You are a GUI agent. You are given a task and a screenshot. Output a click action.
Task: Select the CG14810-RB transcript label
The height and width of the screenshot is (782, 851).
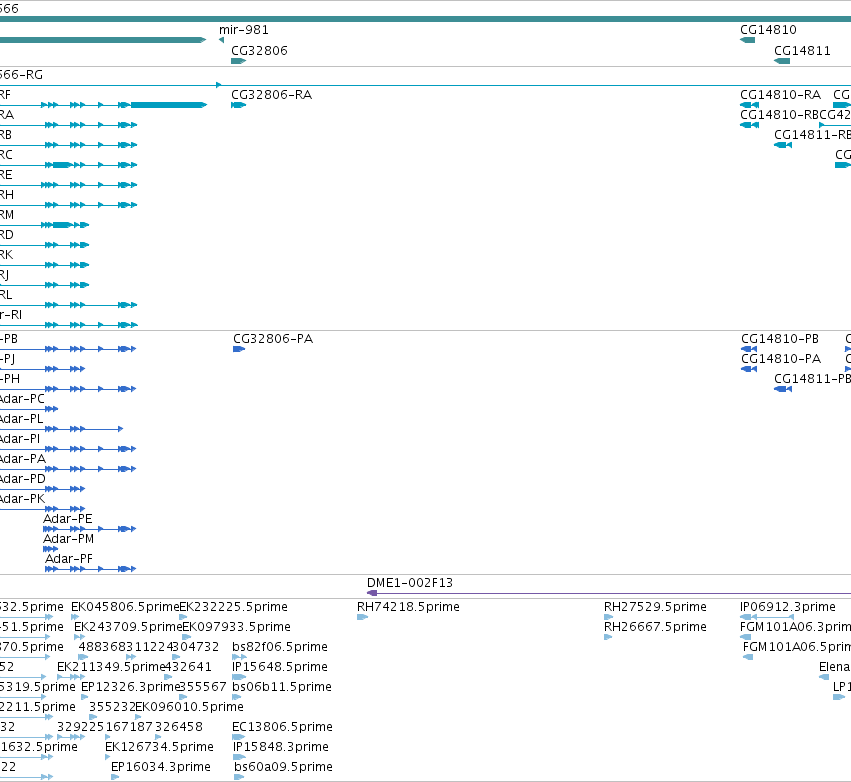point(780,115)
